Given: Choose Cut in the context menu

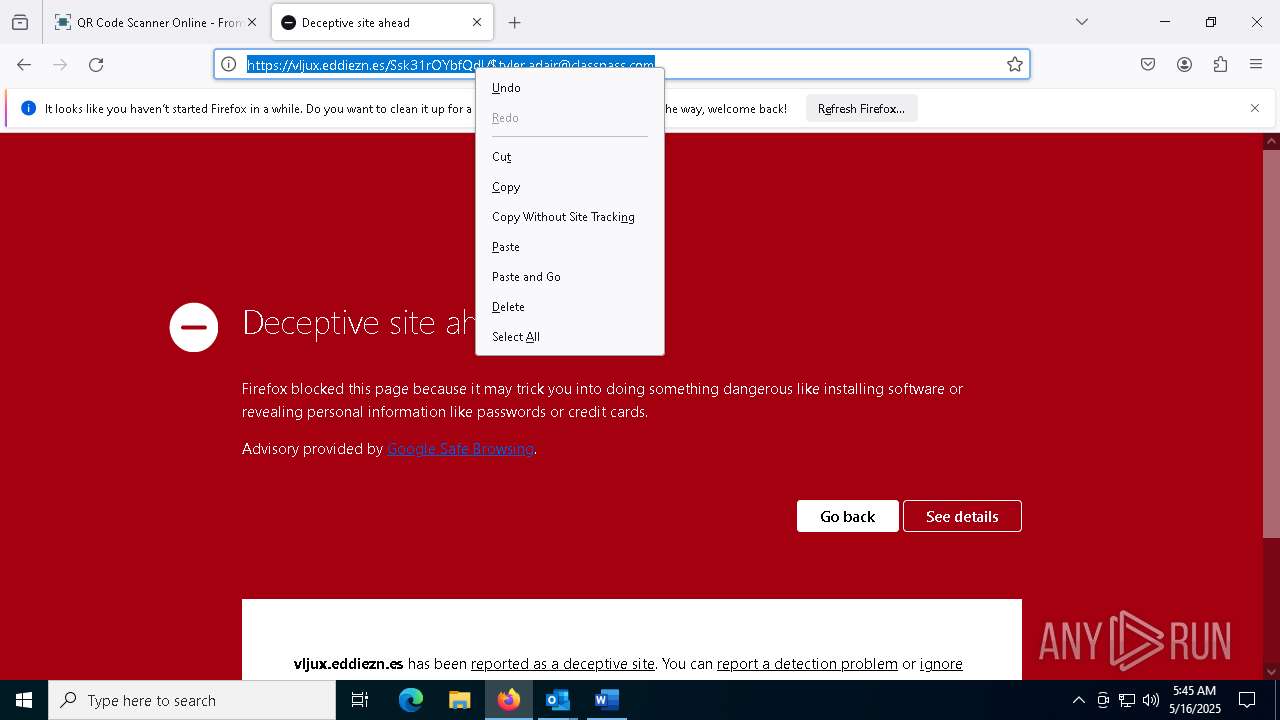Looking at the screenshot, I should coord(570,157).
